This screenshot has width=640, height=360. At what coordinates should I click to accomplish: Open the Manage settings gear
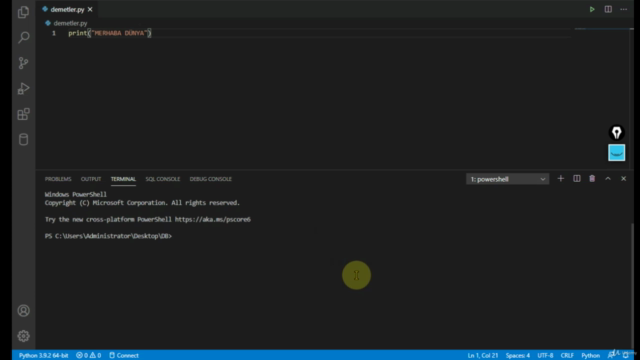coord(23,336)
